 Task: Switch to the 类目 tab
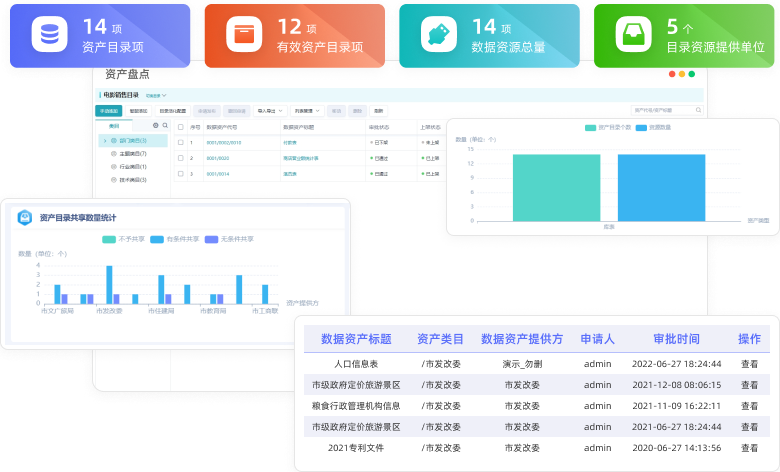114,126
